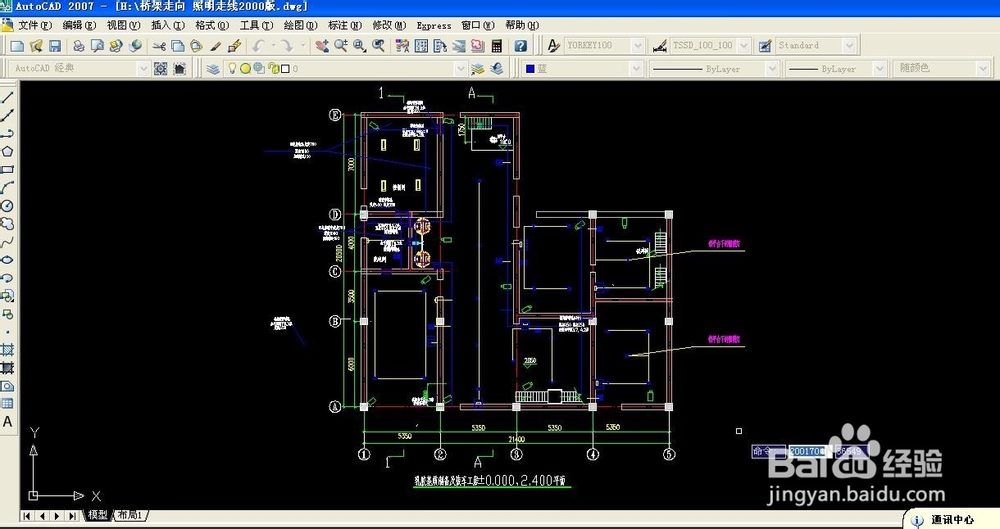Select the Polygon draw tool
The width and height of the screenshot is (1000, 529).
[8, 151]
